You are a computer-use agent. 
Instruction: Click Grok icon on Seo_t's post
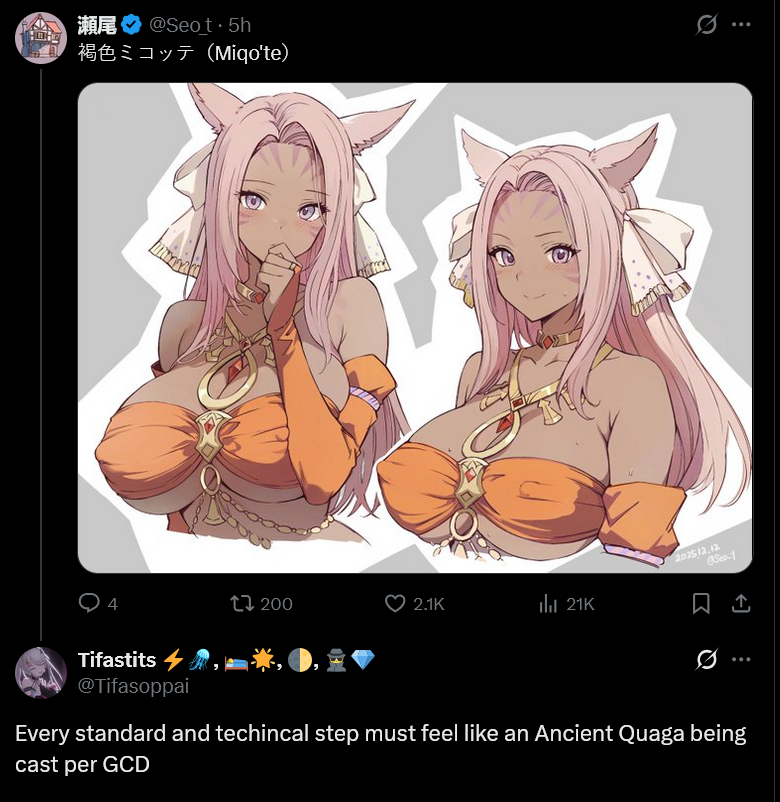pos(706,25)
